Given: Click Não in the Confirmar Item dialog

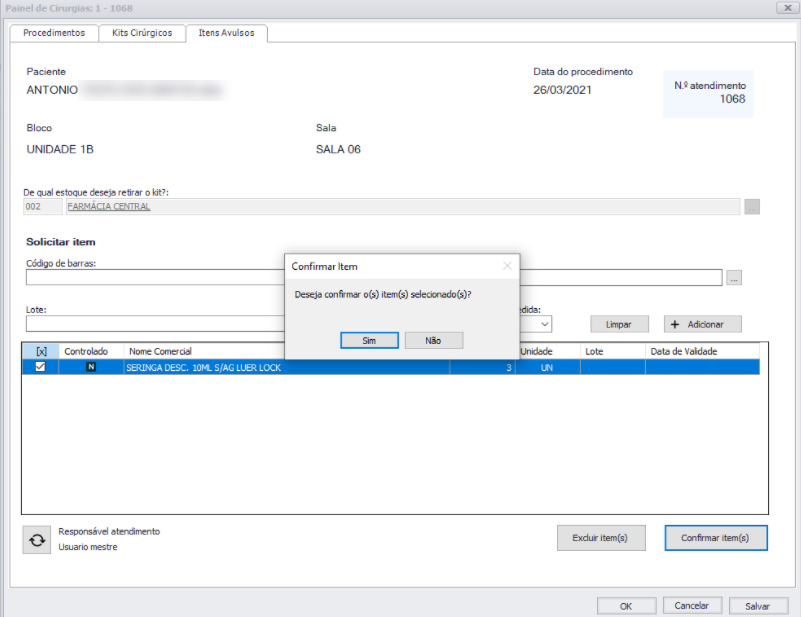Looking at the screenshot, I should [434, 340].
